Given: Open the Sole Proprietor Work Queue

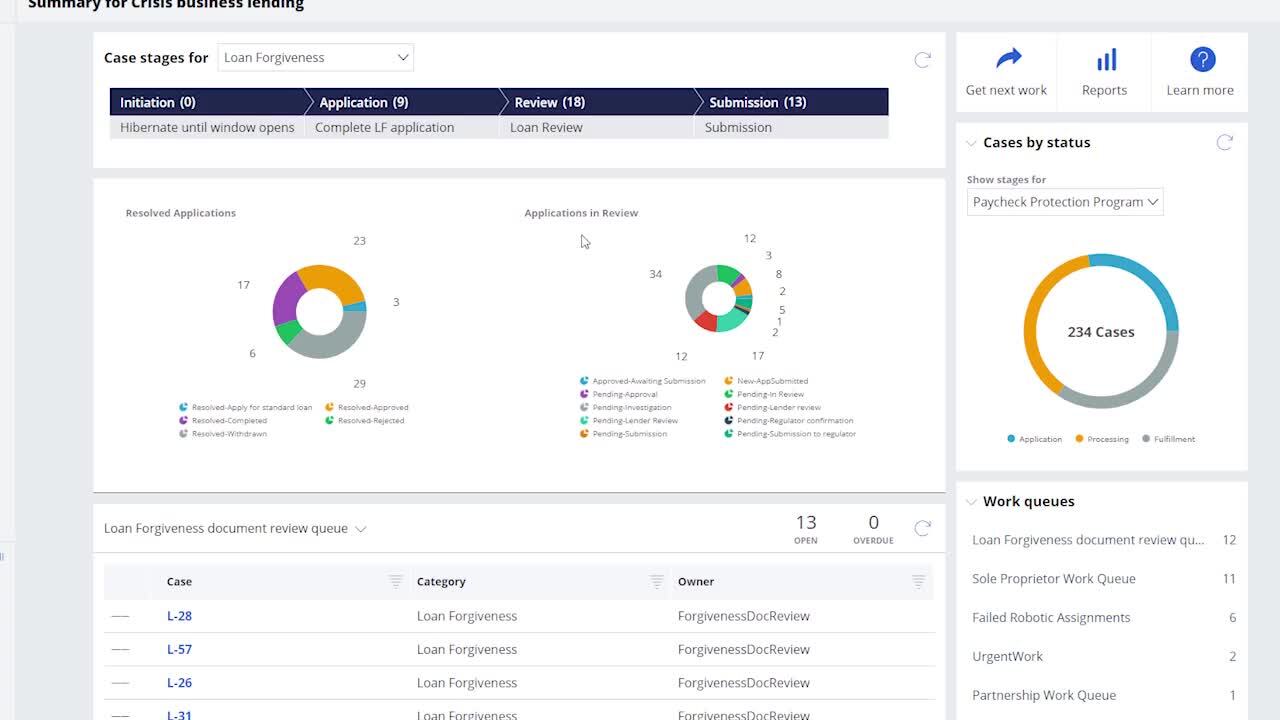Looking at the screenshot, I should 1053,578.
